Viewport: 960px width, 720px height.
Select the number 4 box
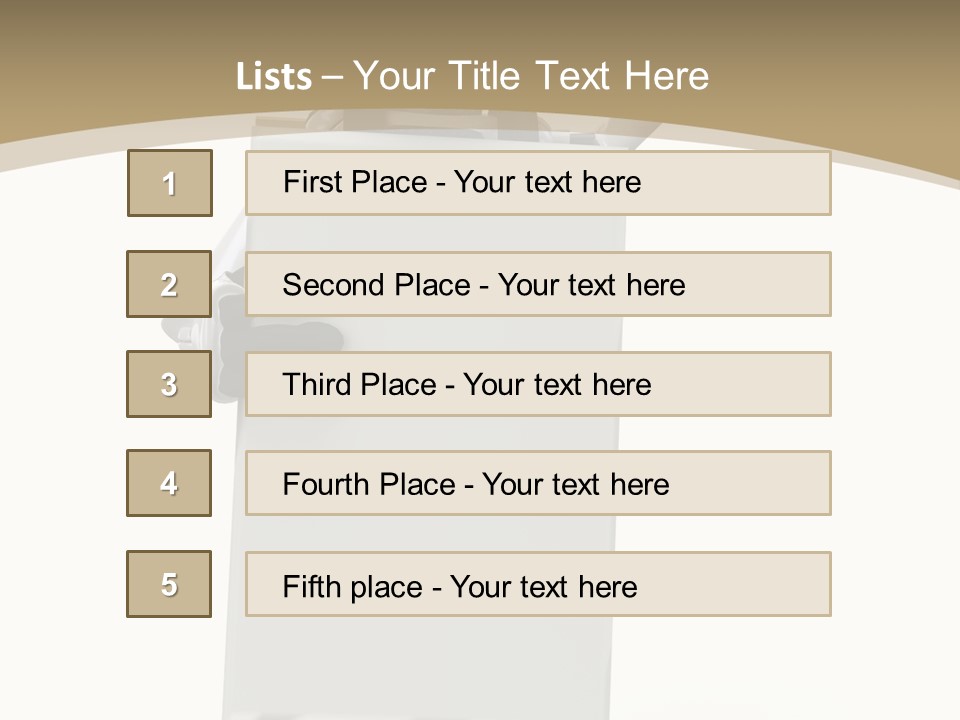click(x=169, y=483)
